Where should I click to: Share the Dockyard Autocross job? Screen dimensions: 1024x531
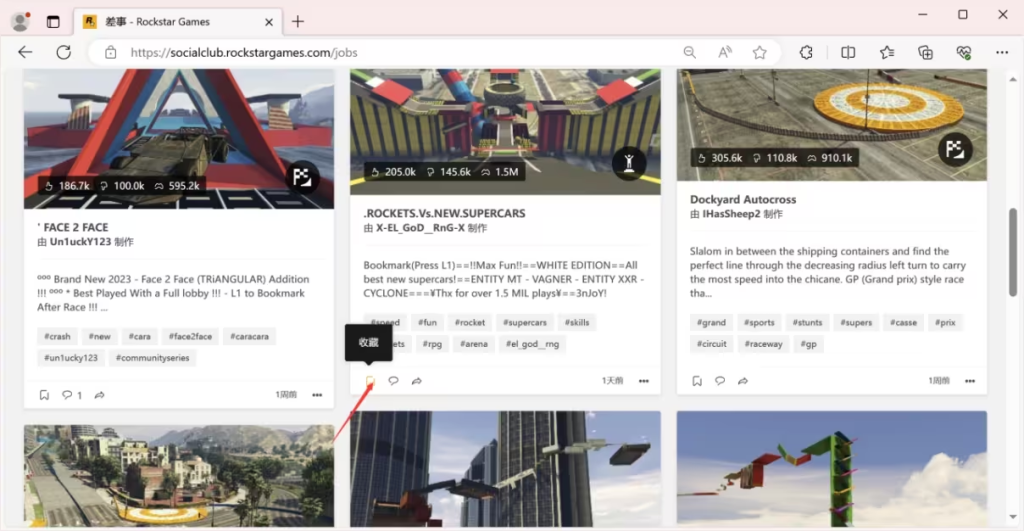[x=743, y=380]
